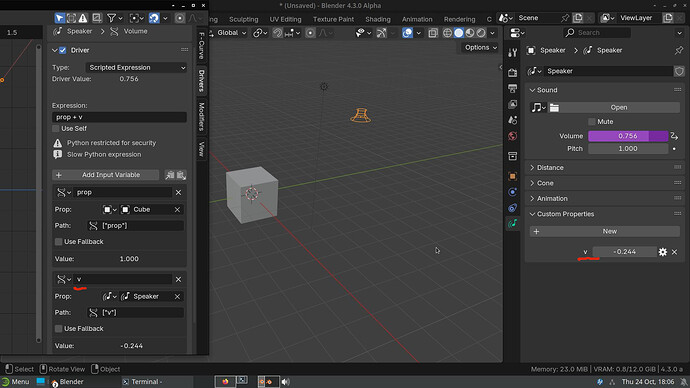Open sound file browser folder icon
Image resolution: width=690 pixels, height=388 pixels.
(554, 108)
